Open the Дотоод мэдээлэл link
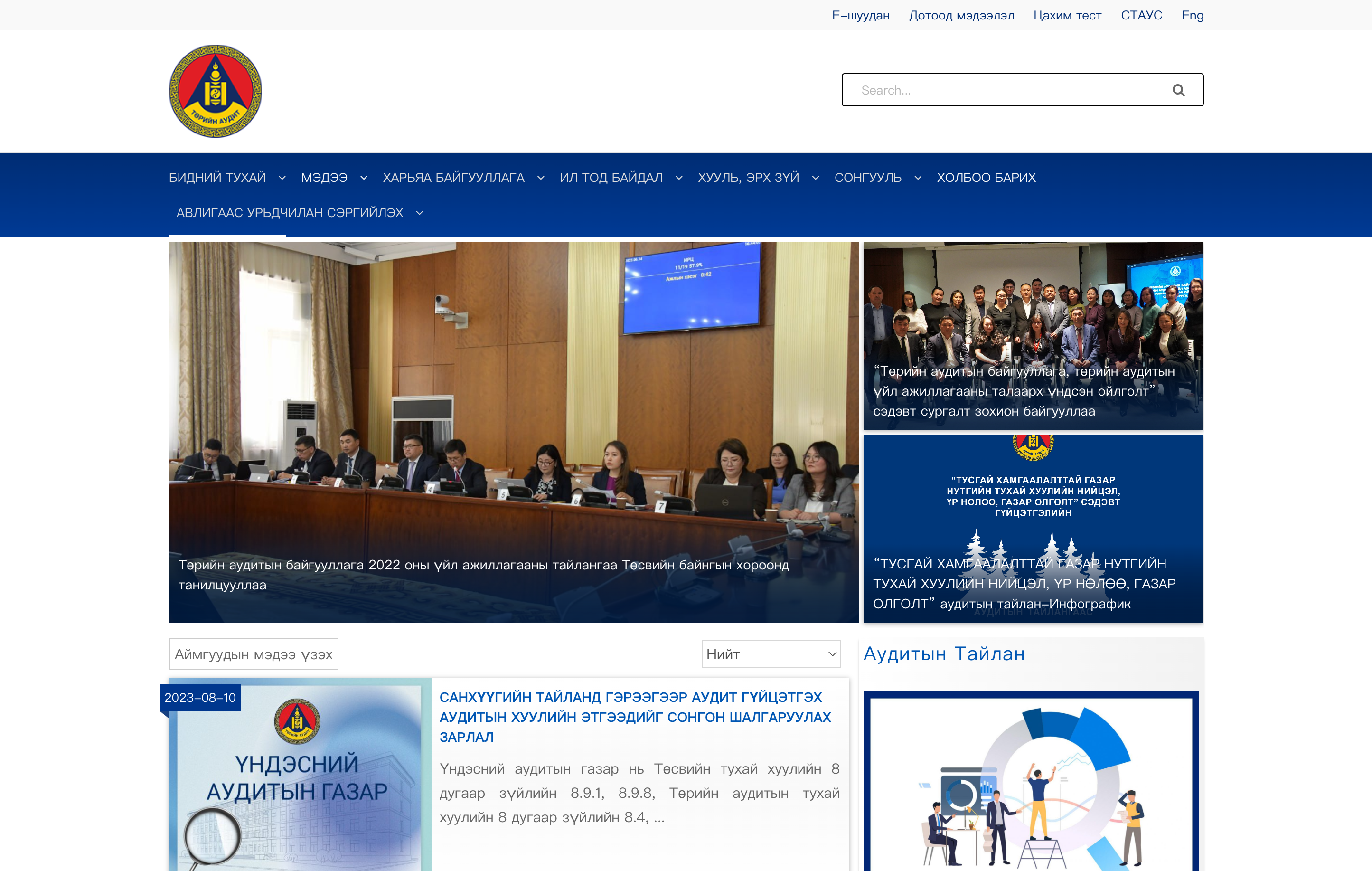The height and width of the screenshot is (871, 1372). (x=961, y=15)
